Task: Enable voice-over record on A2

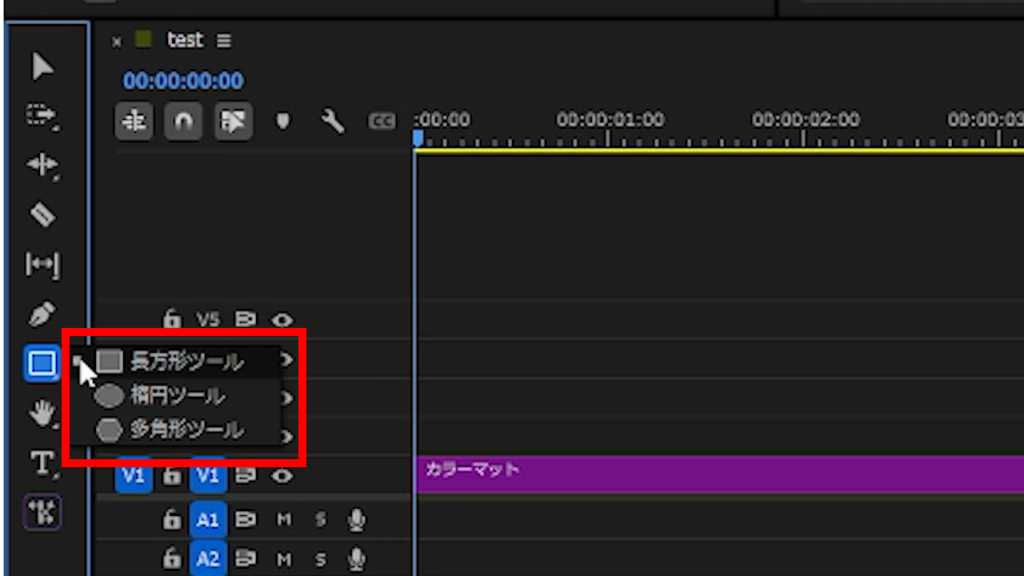Action: point(357,559)
